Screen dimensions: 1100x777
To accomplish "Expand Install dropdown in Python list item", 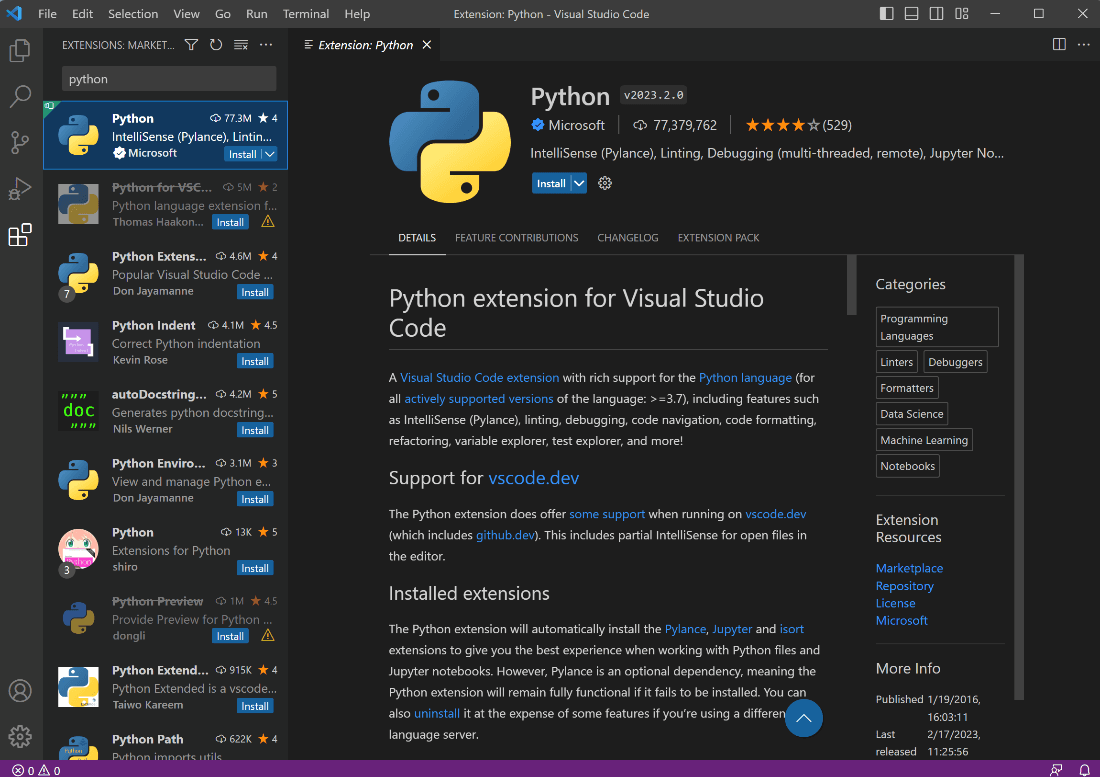I will [x=269, y=154].
